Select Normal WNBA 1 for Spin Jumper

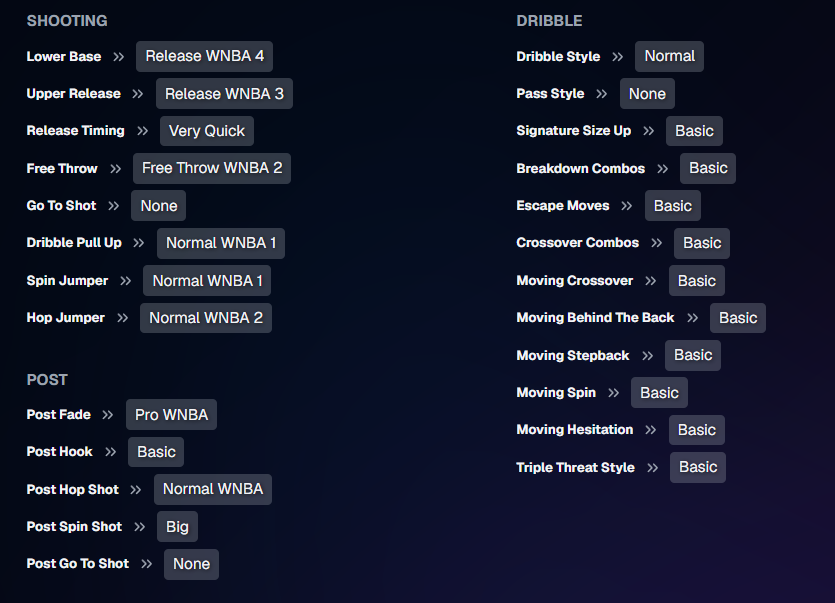click(207, 281)
